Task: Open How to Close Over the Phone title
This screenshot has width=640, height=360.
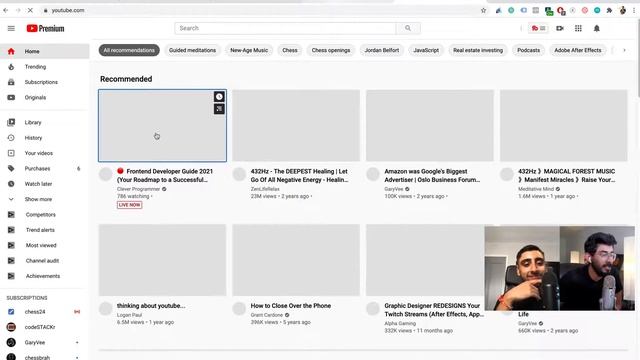Action: (x=291, y=306)
